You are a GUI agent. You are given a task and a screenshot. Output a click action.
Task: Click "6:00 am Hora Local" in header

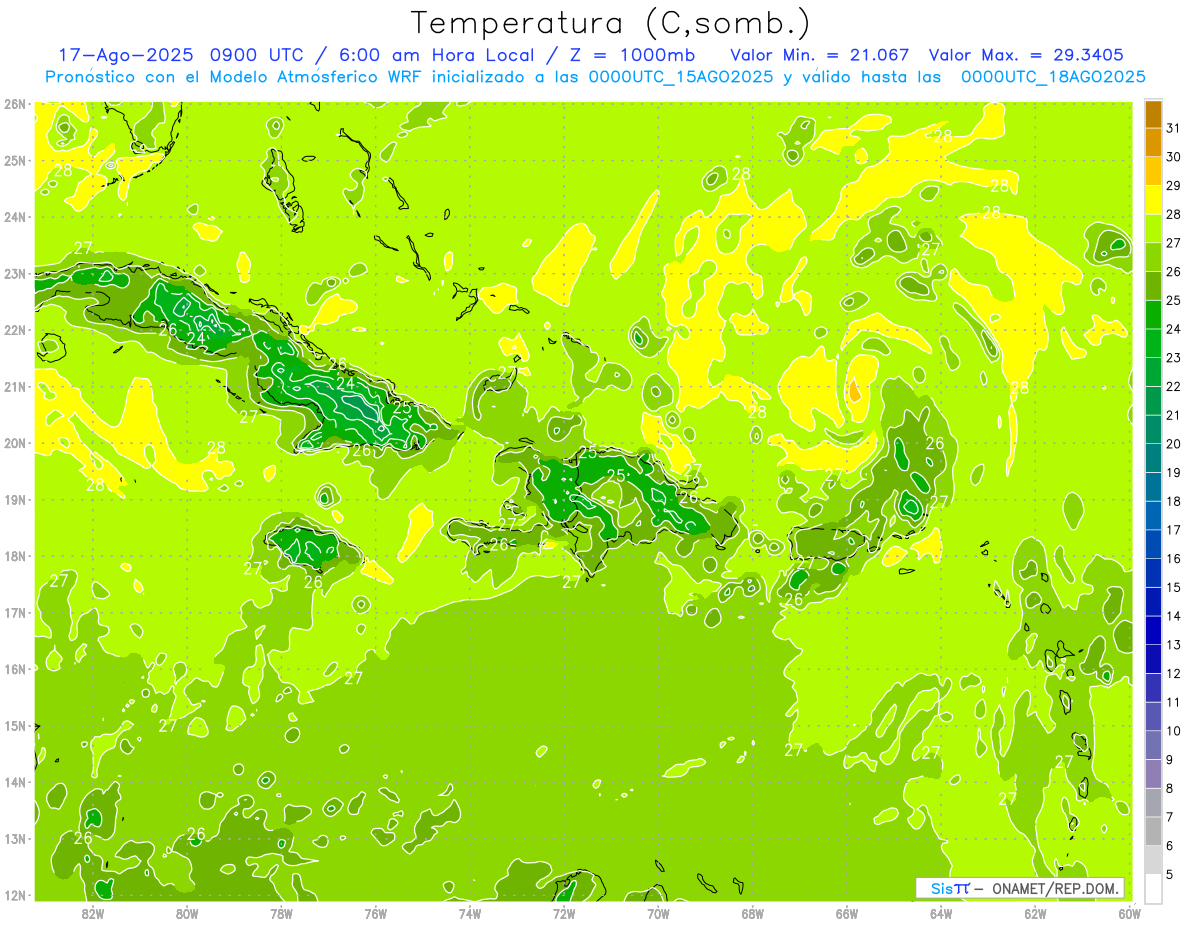point(434,55)
